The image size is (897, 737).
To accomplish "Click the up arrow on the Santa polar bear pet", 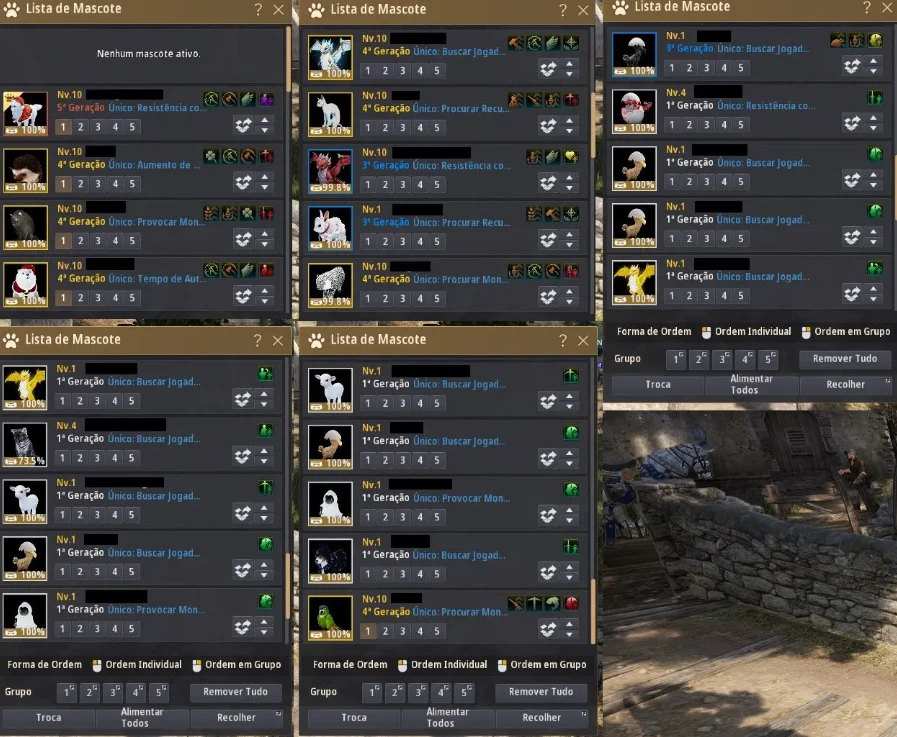I will click(x=265, y=291).
